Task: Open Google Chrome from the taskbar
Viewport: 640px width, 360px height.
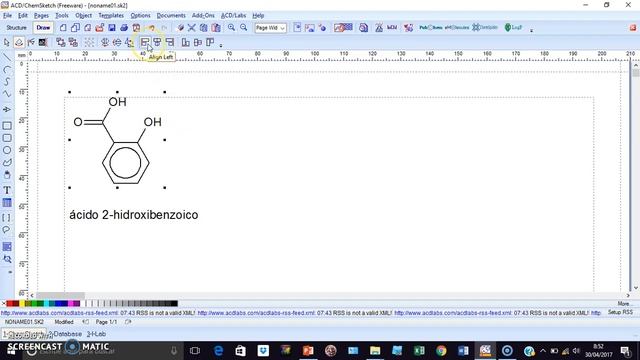Action: tap(441, 351)
